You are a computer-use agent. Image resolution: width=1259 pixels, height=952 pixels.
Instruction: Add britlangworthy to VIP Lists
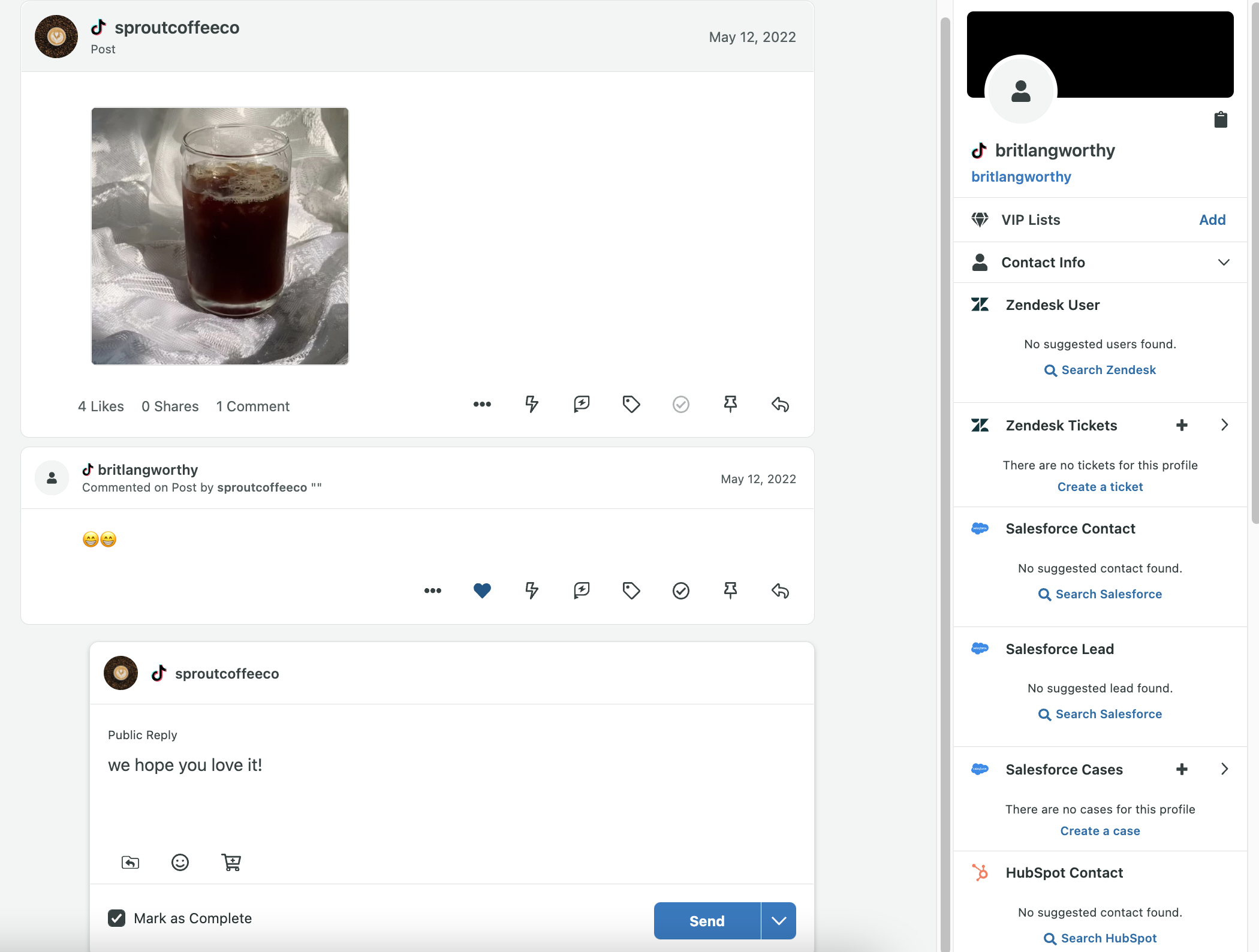[x=1212, y=220]
